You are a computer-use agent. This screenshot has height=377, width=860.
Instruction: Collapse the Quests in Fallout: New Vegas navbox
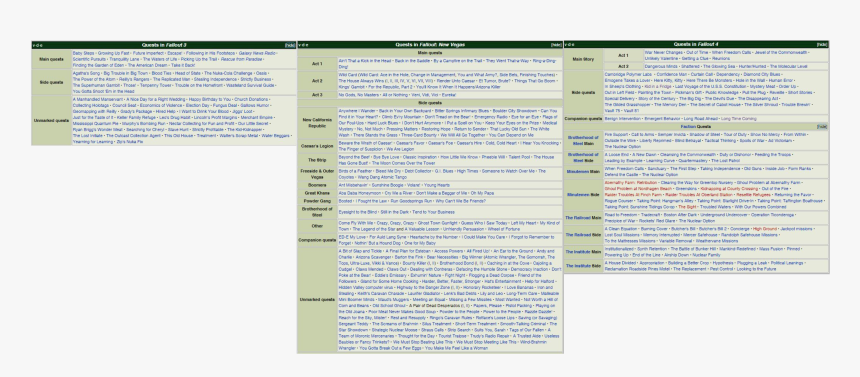(x=556, y=44)
